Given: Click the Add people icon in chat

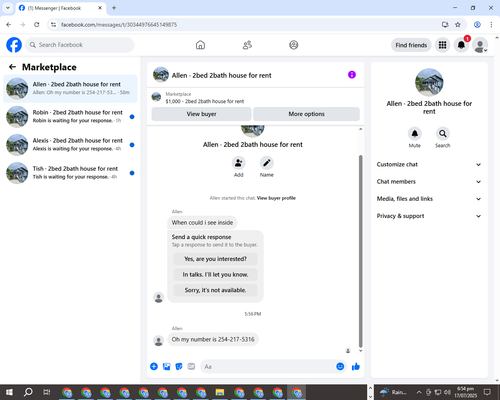Looking at the screenshot, I should pos(239,163).
